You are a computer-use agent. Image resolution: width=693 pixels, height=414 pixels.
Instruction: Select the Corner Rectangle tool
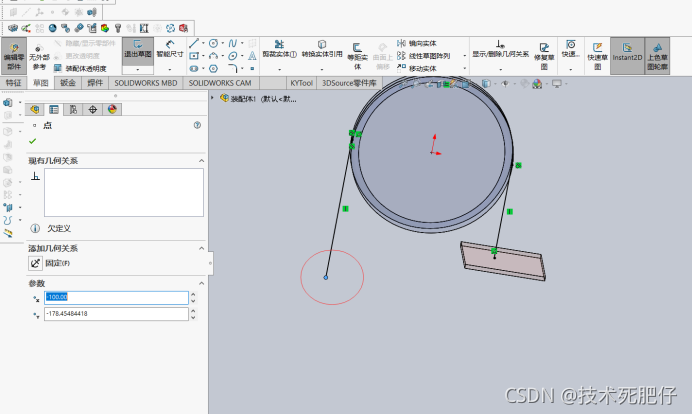tap(194, 56)
